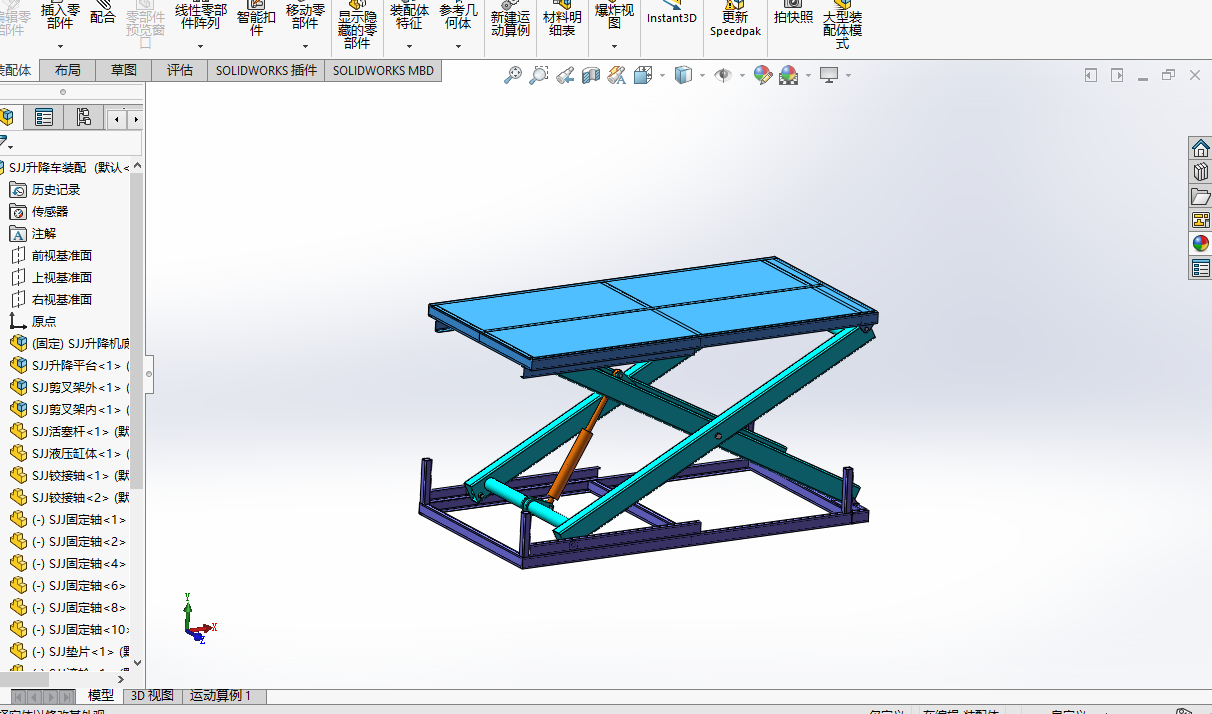Collapse the feature manager panel with side handle
This screenshot has width=1212, height=714.
150,374
